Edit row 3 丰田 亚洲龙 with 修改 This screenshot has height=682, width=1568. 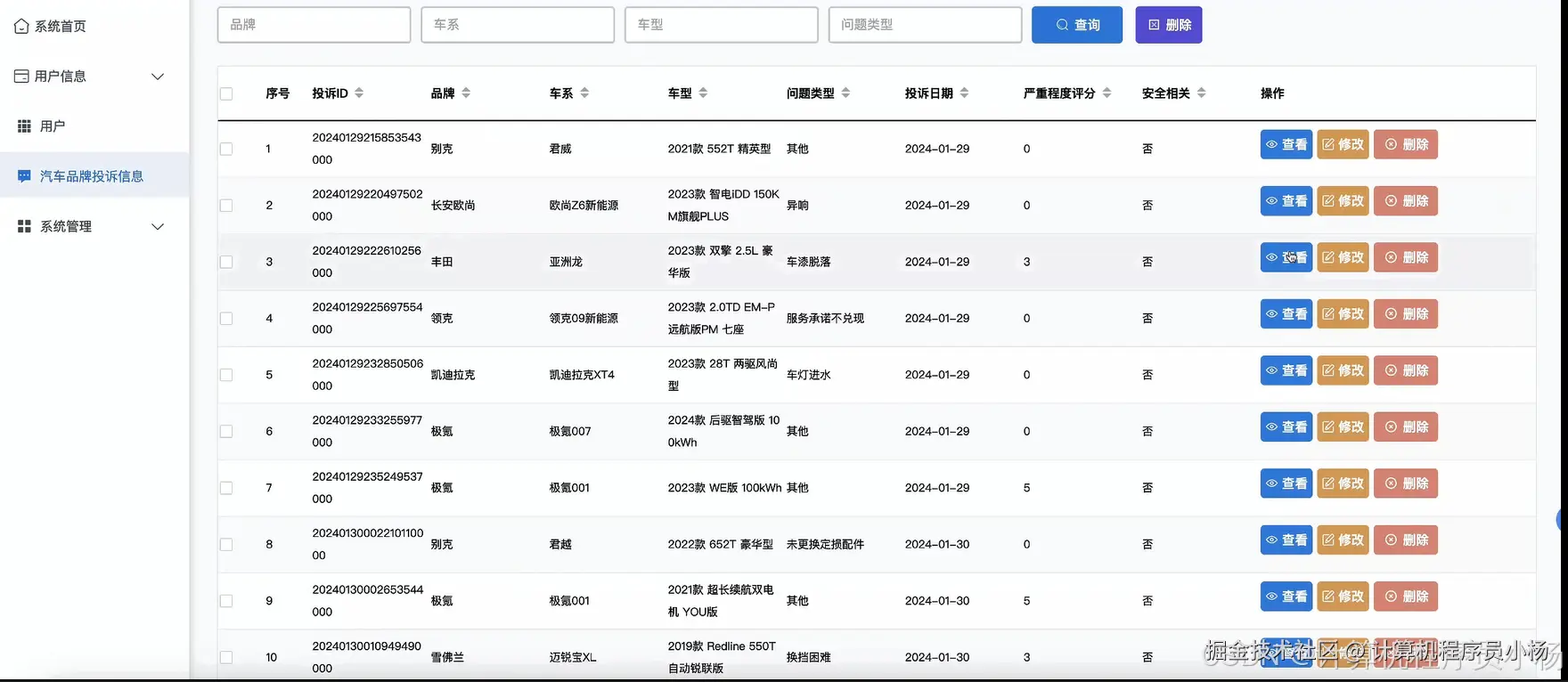(x=1343, y=257)
